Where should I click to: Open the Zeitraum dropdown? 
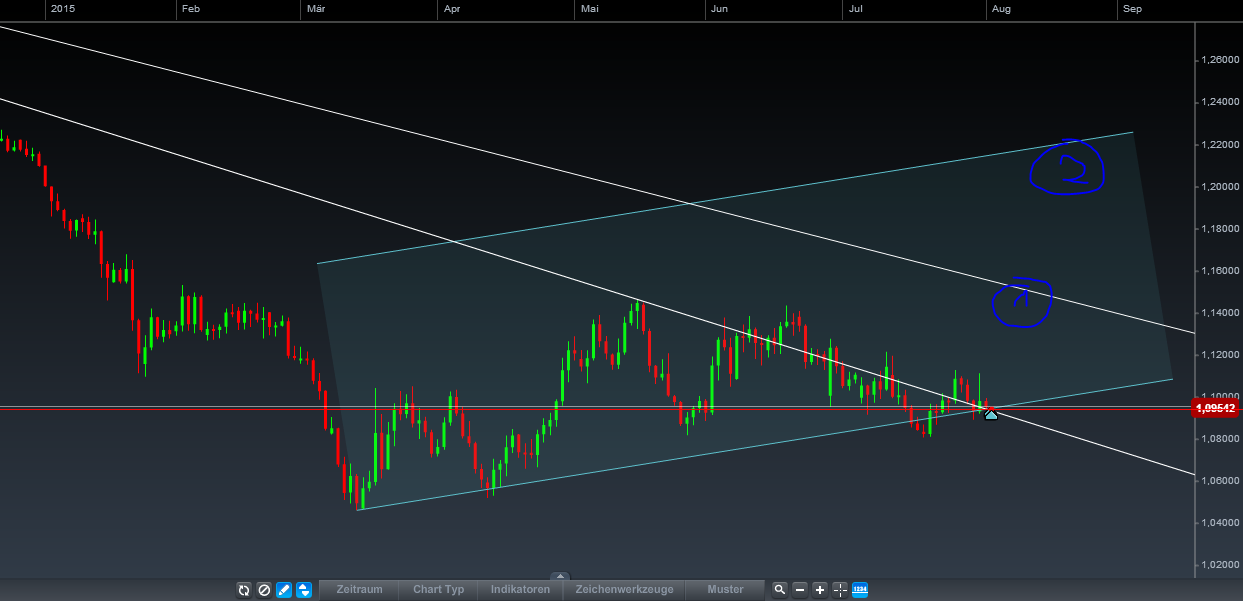(x=359, y=589)
